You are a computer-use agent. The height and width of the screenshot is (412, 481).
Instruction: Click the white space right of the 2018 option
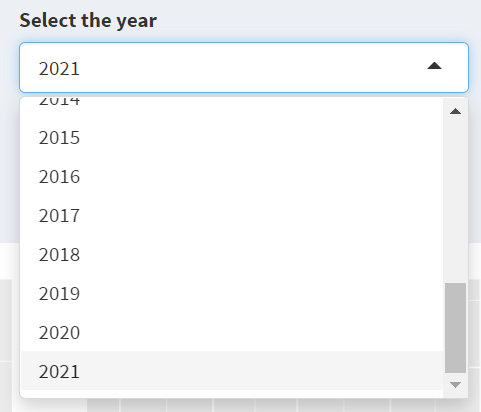(262, 254)
